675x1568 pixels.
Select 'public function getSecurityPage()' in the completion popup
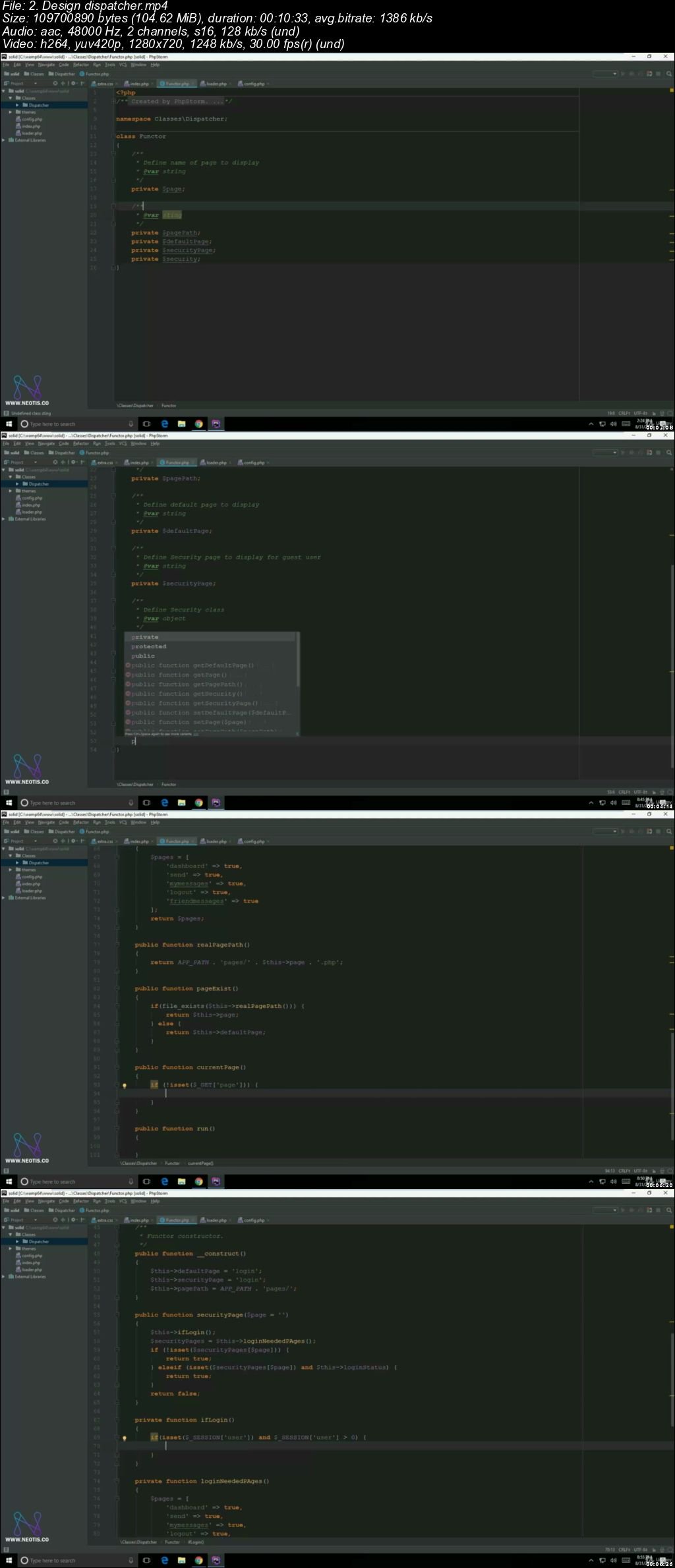click(x=194, y=704)
